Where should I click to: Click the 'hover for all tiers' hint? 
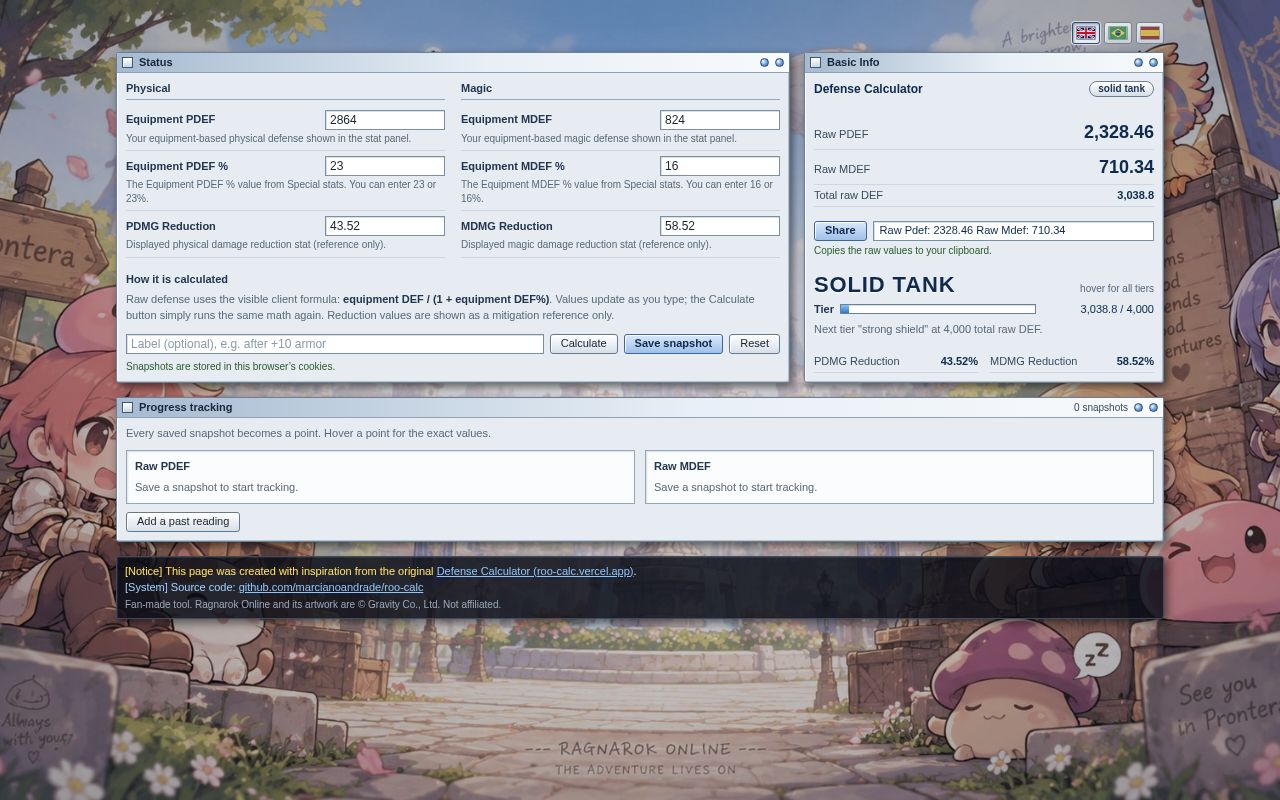coord(1117,289)
